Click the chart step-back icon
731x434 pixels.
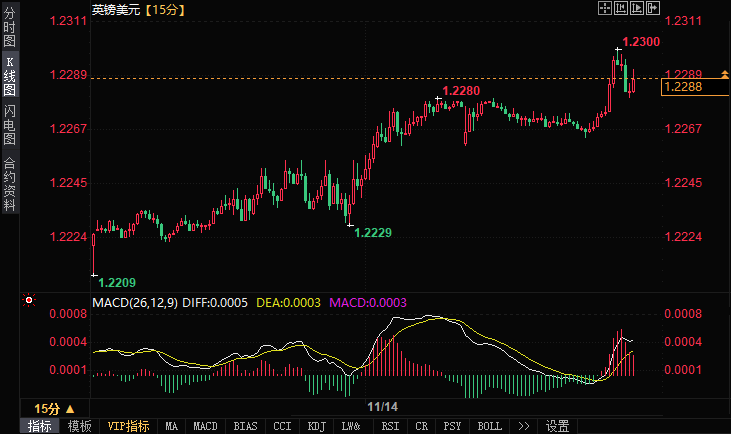click(x=621, y=8)
